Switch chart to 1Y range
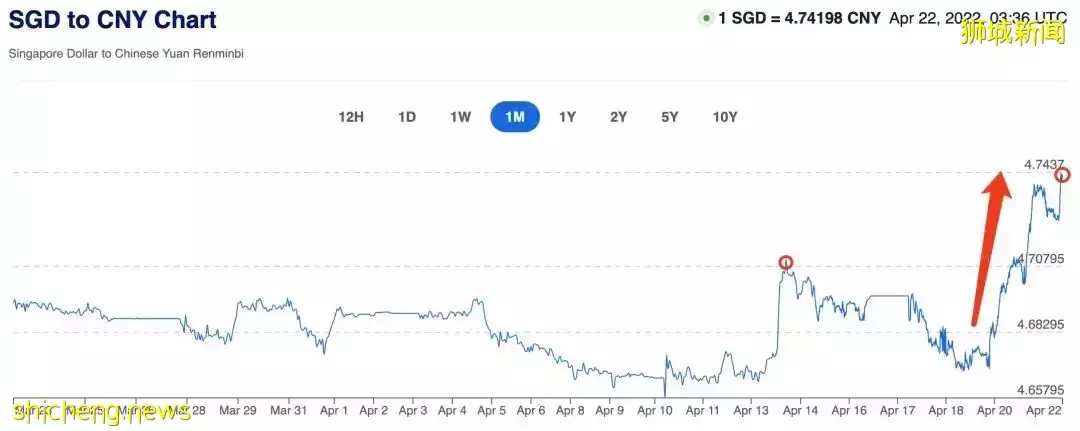This screenshot has height=431, width=1080. (567, 117)
